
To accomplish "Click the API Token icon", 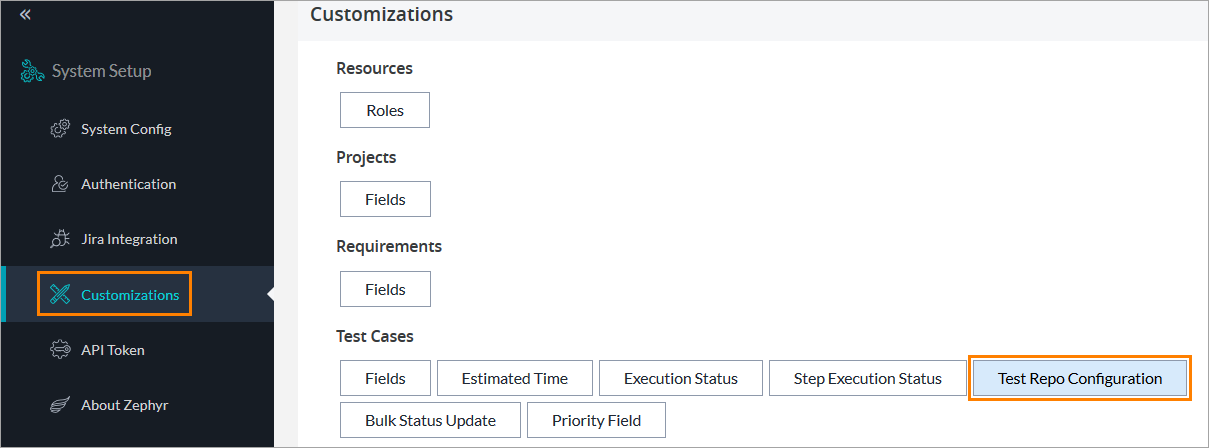I will [x=60, y=350].
